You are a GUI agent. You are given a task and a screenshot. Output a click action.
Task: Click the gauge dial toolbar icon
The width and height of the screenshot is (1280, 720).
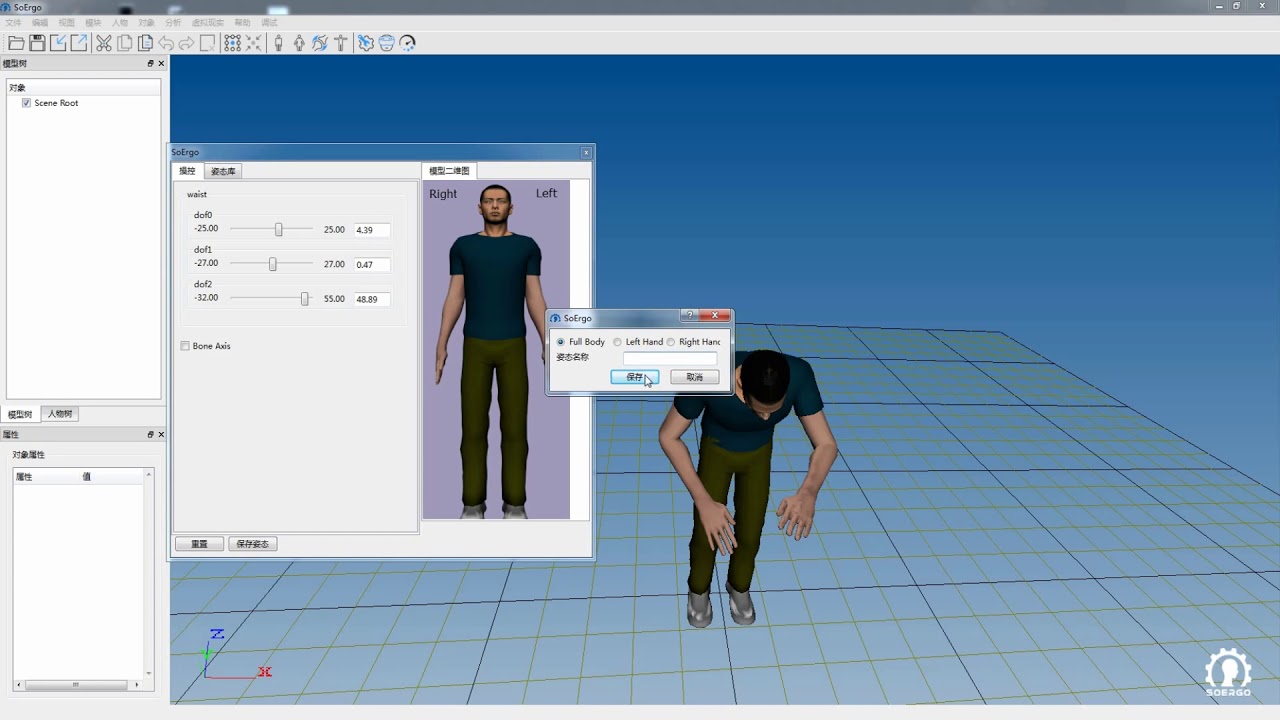click(x=407, y=43)
